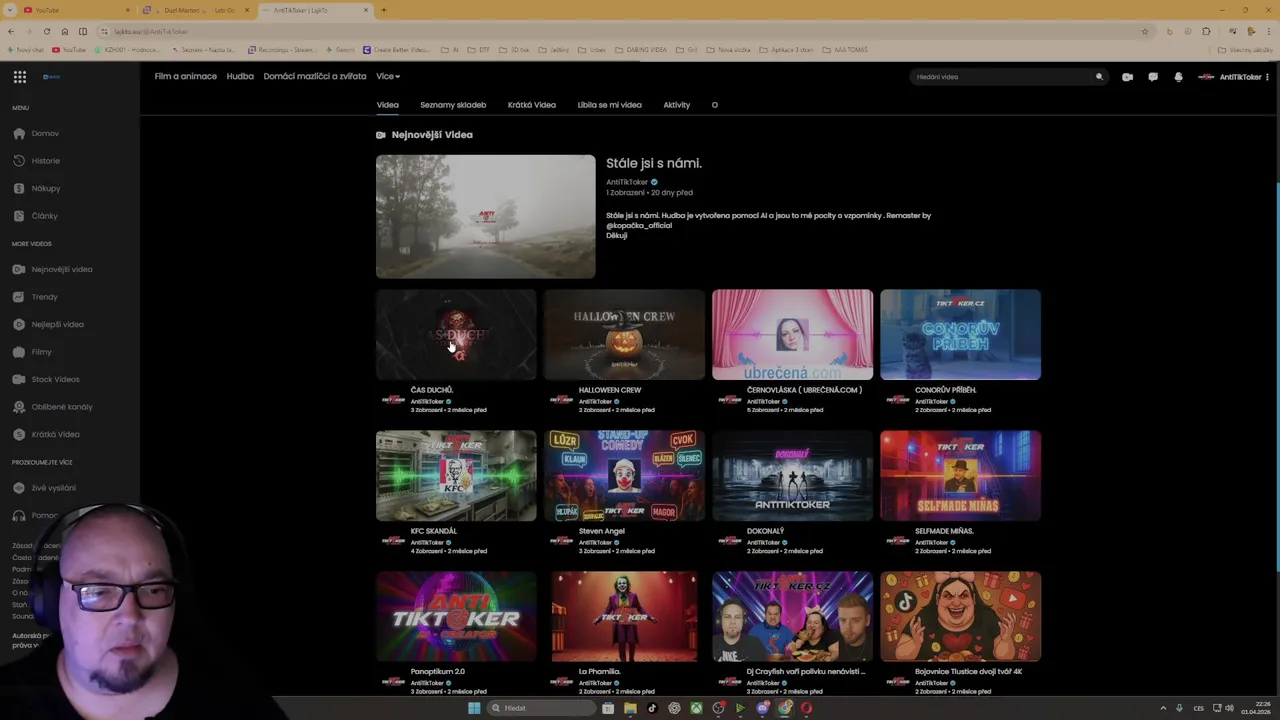1280x720 pixels.
Task: Open the DOKONALÝ video thumbnail
Action: 792,476
